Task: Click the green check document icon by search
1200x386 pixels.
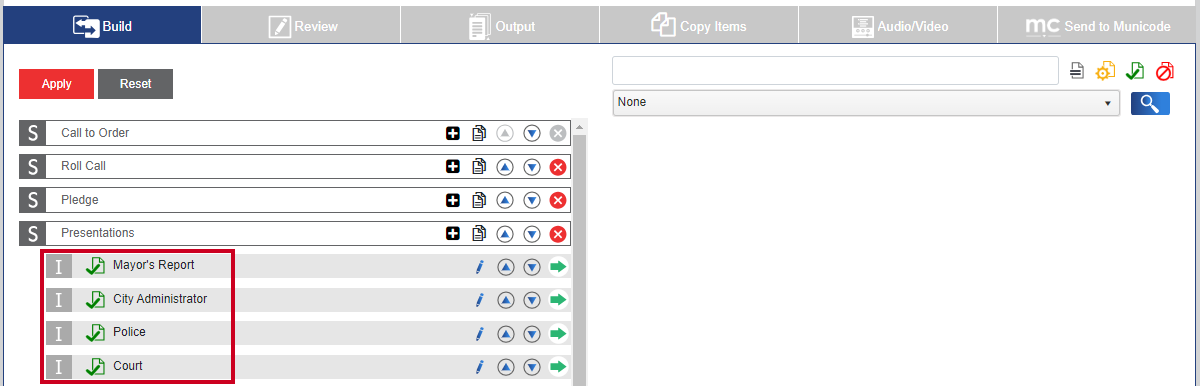Action: point(1135,71)
